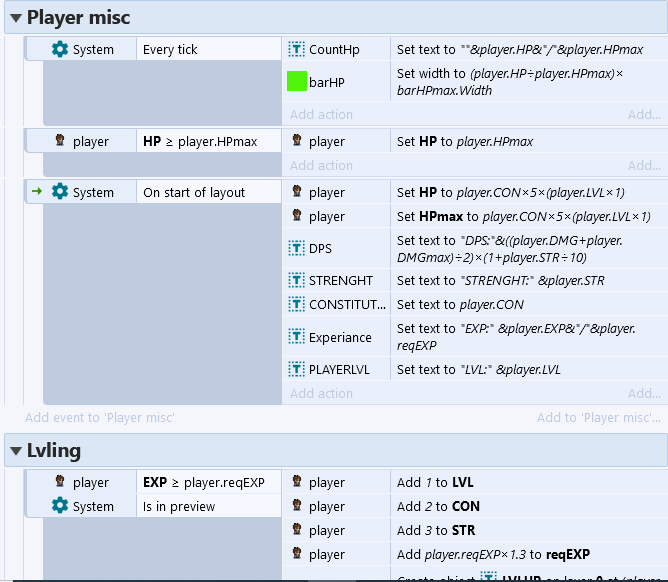The width and height of the screenshot is (668, 582).
Task: Click the CountHp text object icon
Action: 297,49
